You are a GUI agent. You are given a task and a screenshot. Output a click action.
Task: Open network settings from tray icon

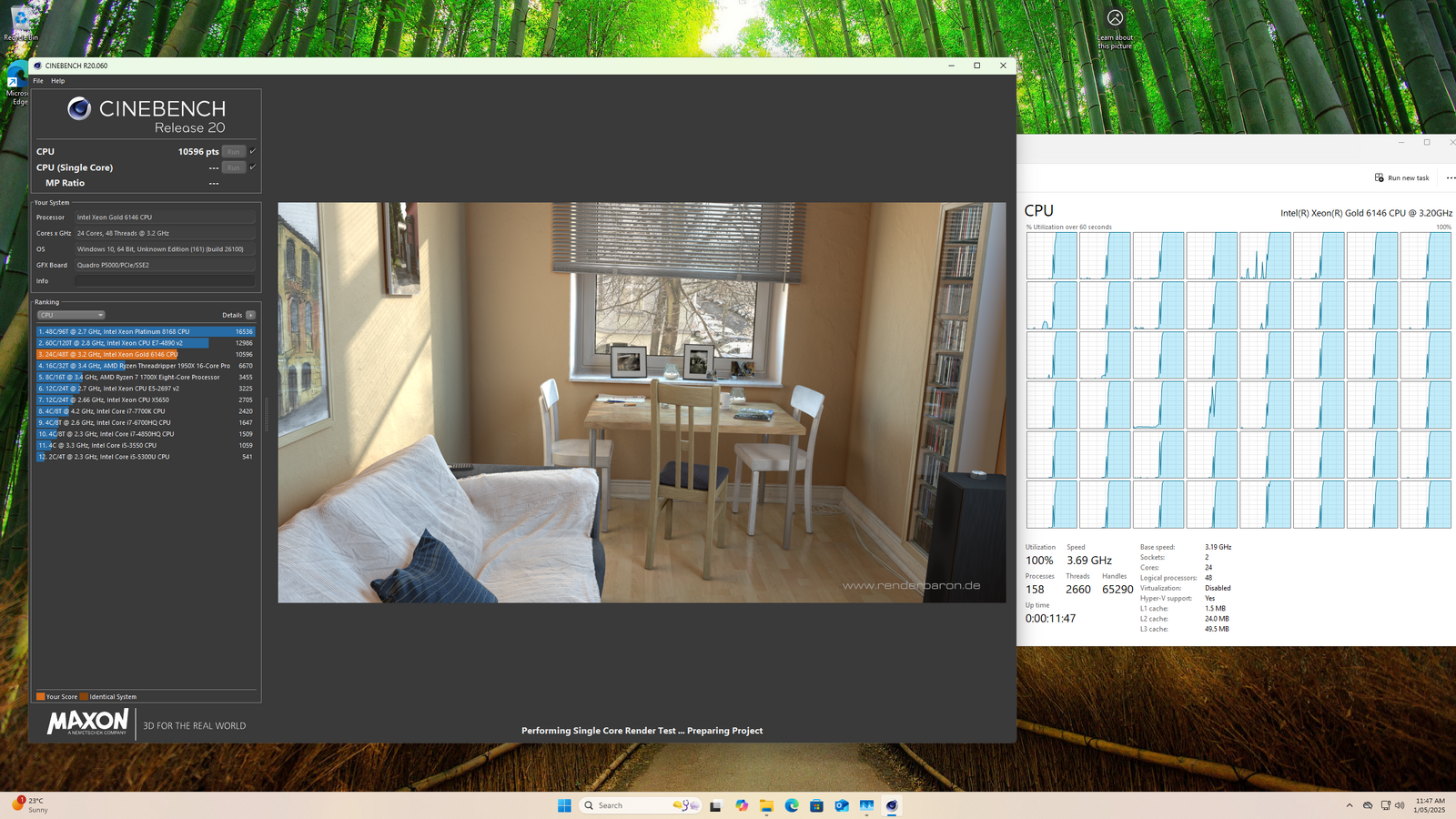(x=1385, y=805)
